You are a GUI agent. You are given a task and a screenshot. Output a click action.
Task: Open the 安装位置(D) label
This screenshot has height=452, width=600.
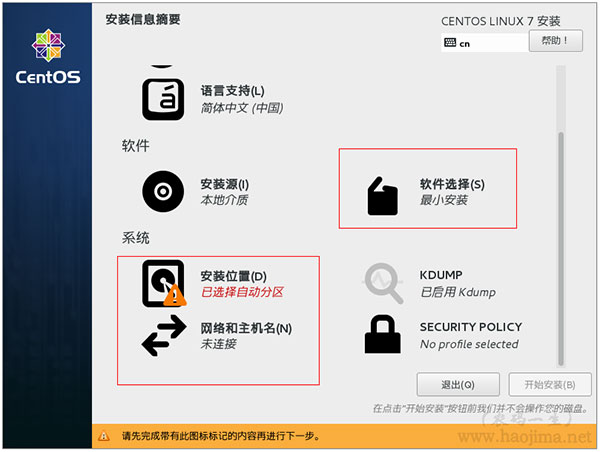234,276
